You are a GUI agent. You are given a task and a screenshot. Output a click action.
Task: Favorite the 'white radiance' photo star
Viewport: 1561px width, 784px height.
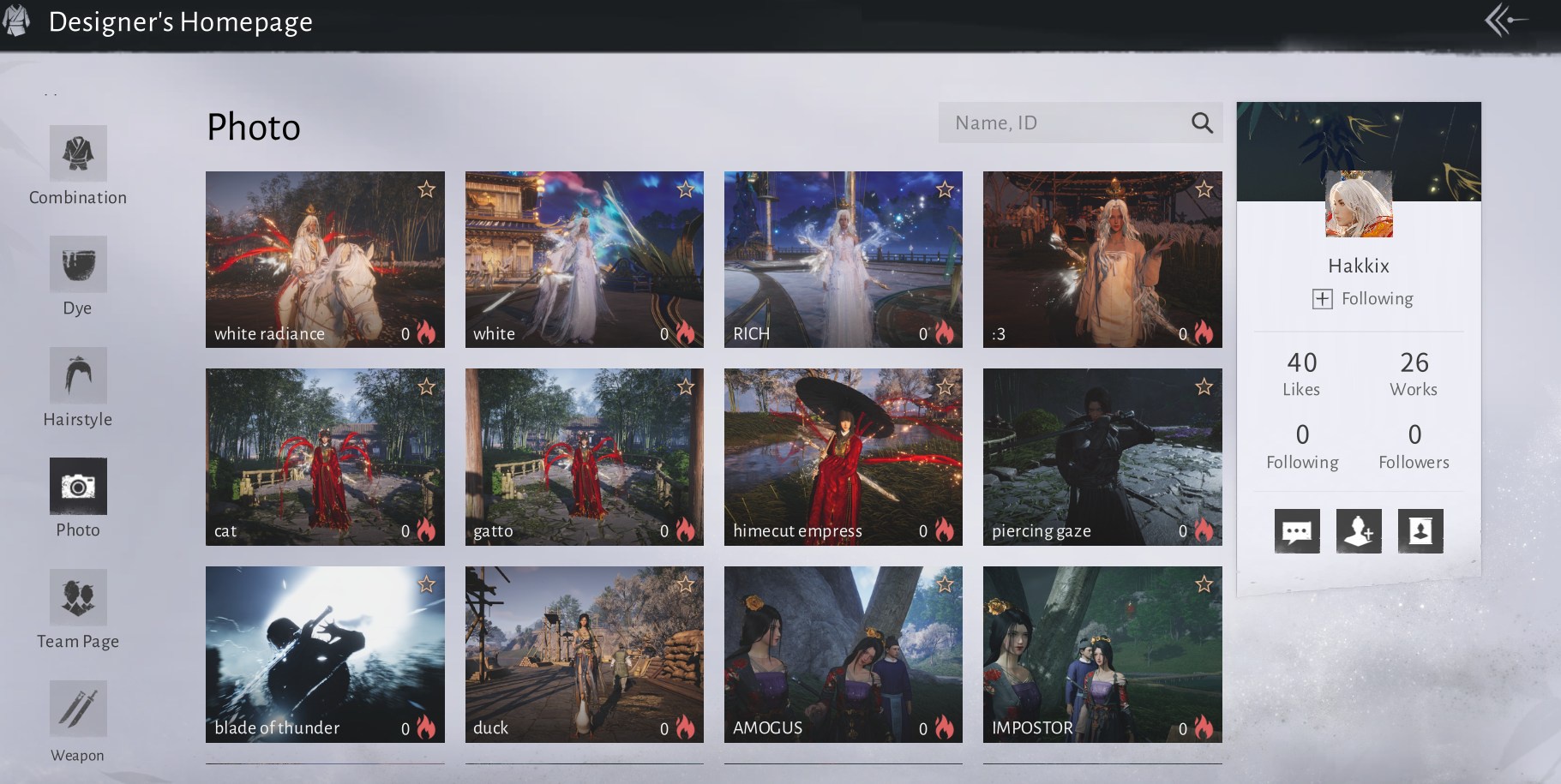point(426,189)
